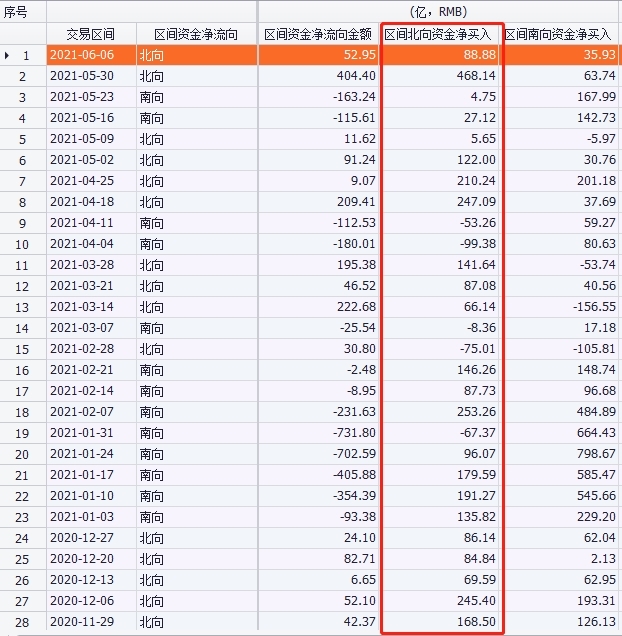Viewport: 622px width, 636px height.
Task: Select the date cell 2021-05-30
Action: click(91, 76)
